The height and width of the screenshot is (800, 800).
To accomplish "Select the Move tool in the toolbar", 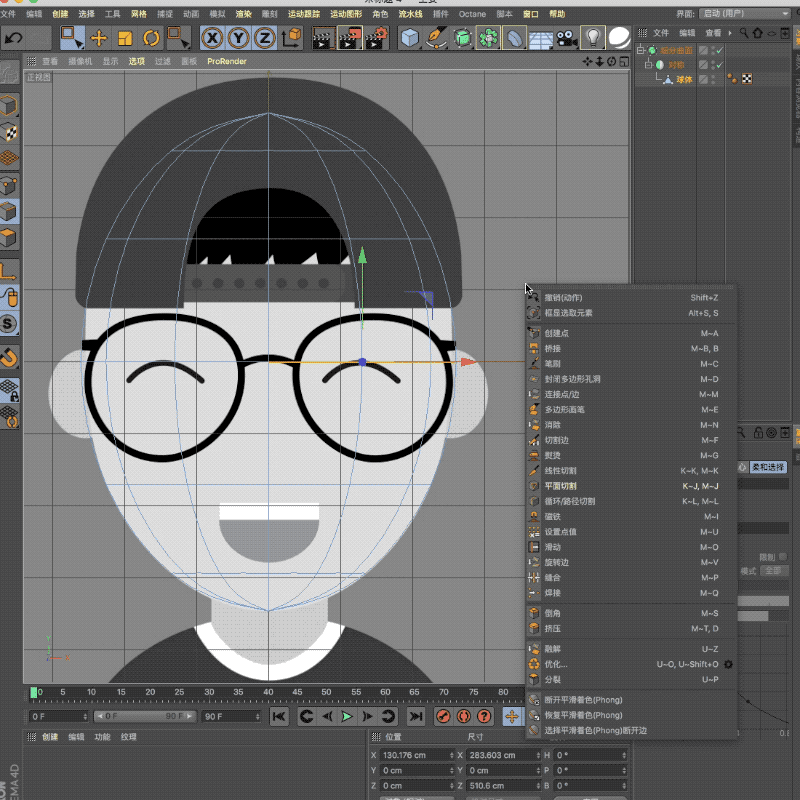I will (99, 38).
